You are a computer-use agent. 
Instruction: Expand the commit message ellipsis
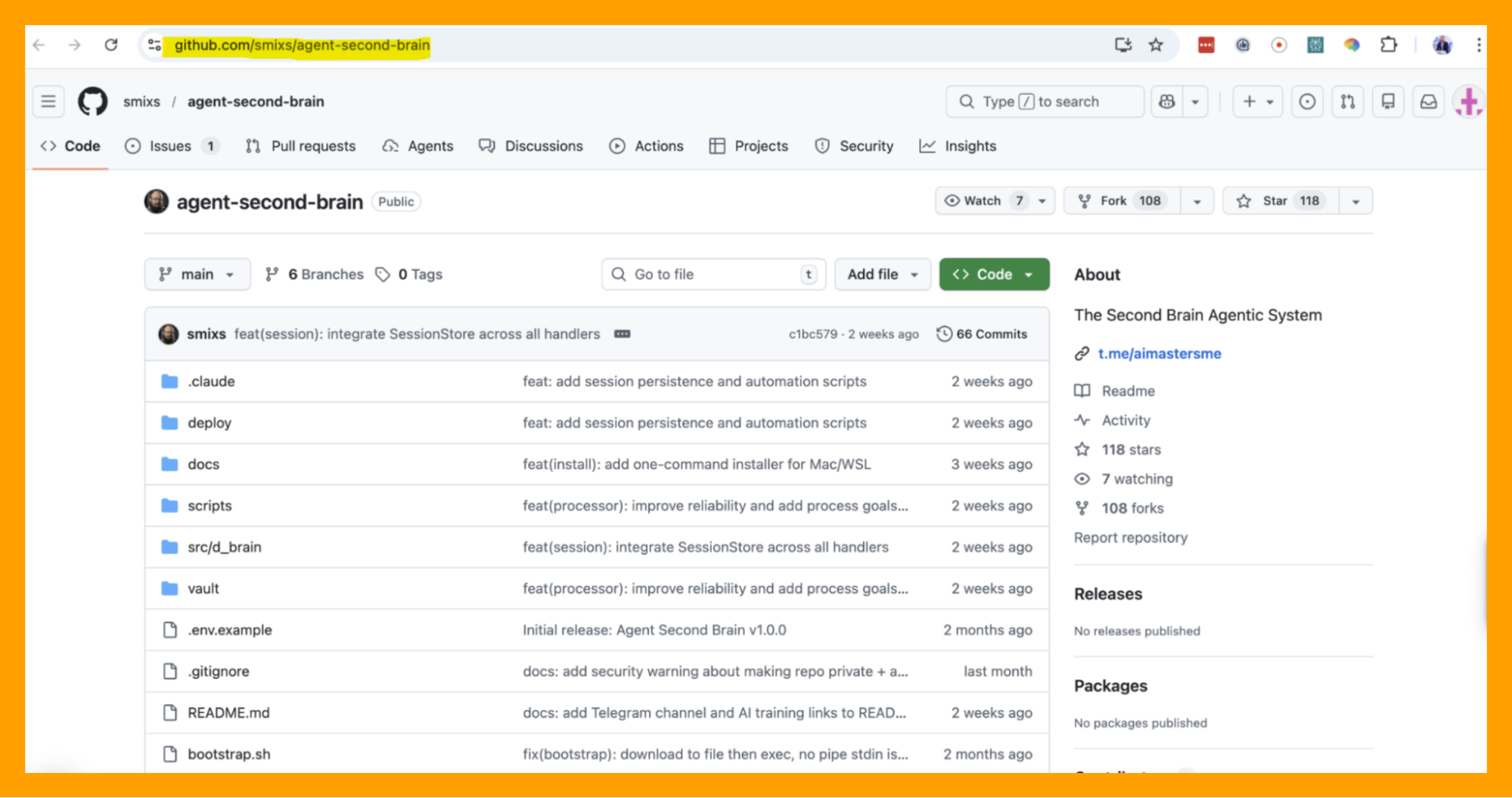(622, 334)
